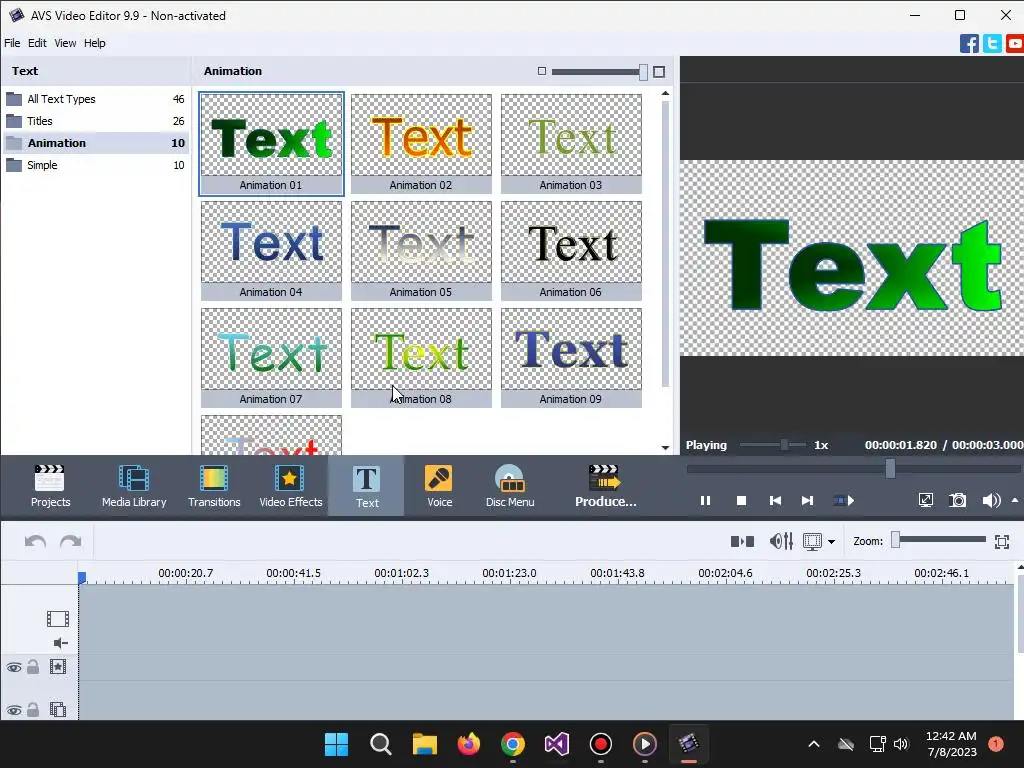1024x768 pixels.
Task: Open the audio mixer icon
Action: pos(781,541)
